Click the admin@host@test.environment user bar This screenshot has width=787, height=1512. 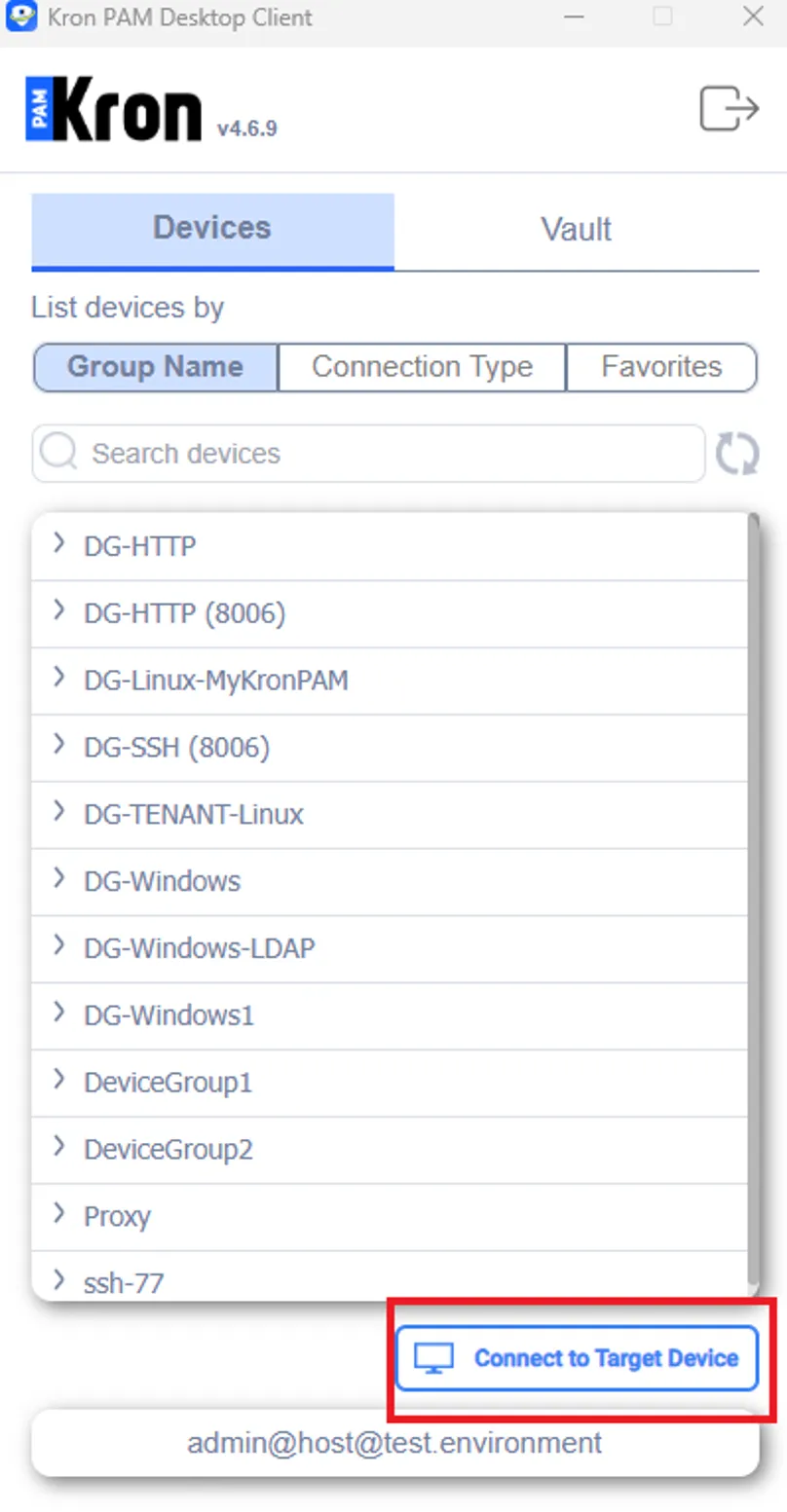coord(394,1442)
